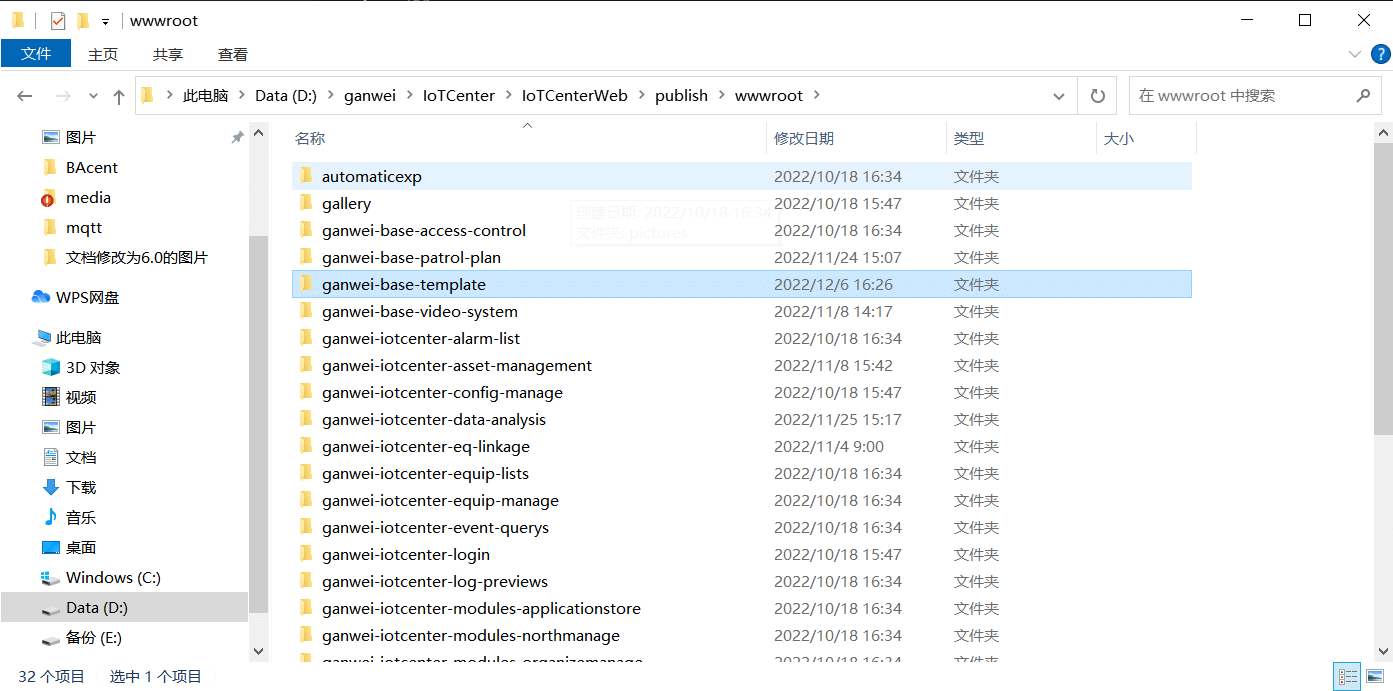The height and width of the screenshot is (691, 1393).
Task: Click ganwei in the address breadcrumb
Action: (x=370, y=96)
